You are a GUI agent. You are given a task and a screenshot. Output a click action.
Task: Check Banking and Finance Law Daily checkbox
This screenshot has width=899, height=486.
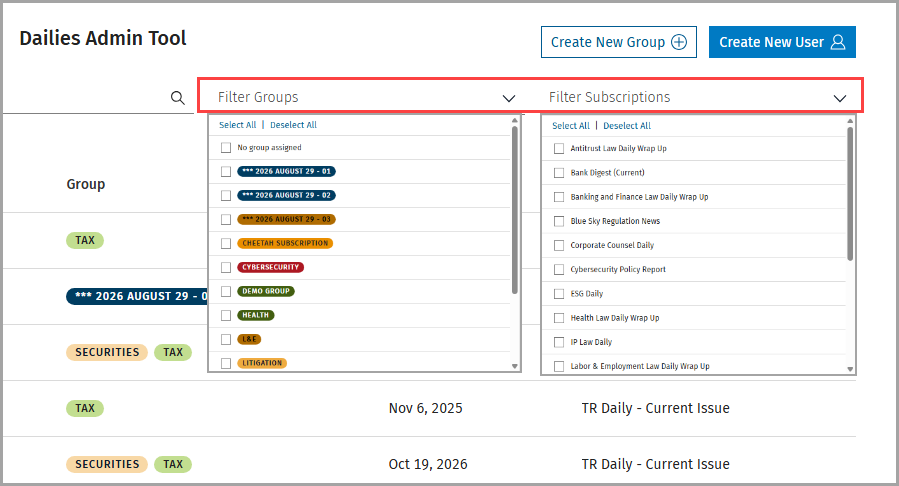coord(559,197)
